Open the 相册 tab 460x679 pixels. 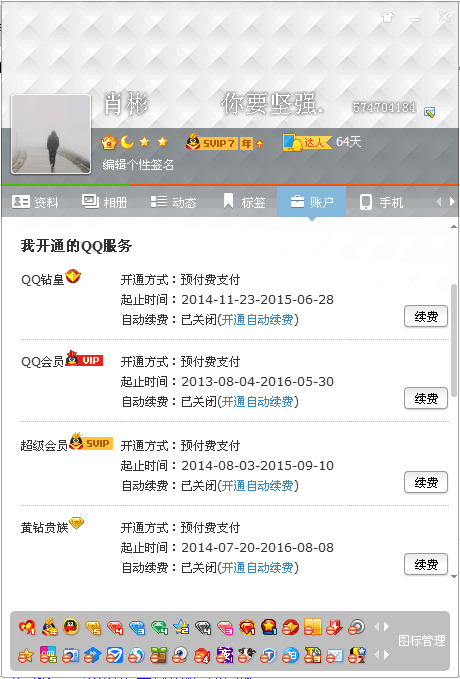click(104, 202)
